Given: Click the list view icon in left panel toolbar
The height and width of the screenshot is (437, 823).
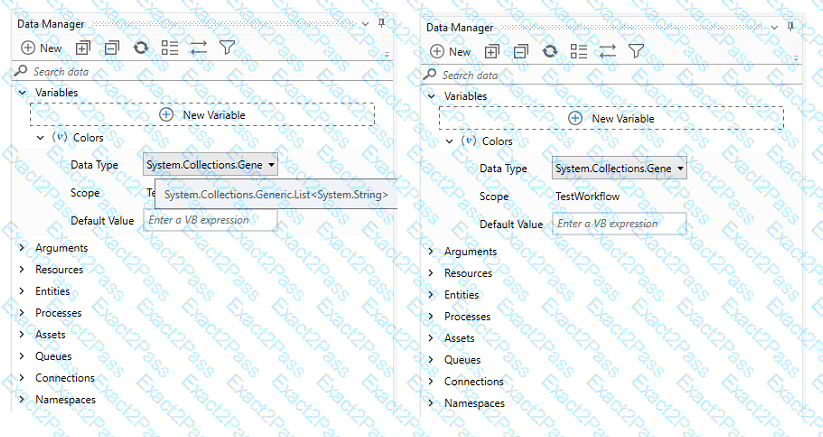Looking at the screenshot, I should click(x=169, y=47).
